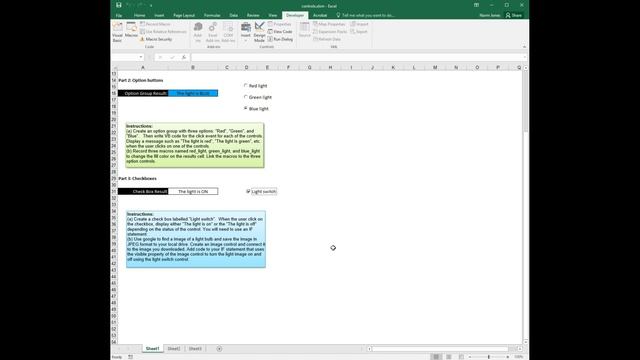Open the Sheet3 worksheet tab
Screen dimensions: 640x360
tap(195, 349)
